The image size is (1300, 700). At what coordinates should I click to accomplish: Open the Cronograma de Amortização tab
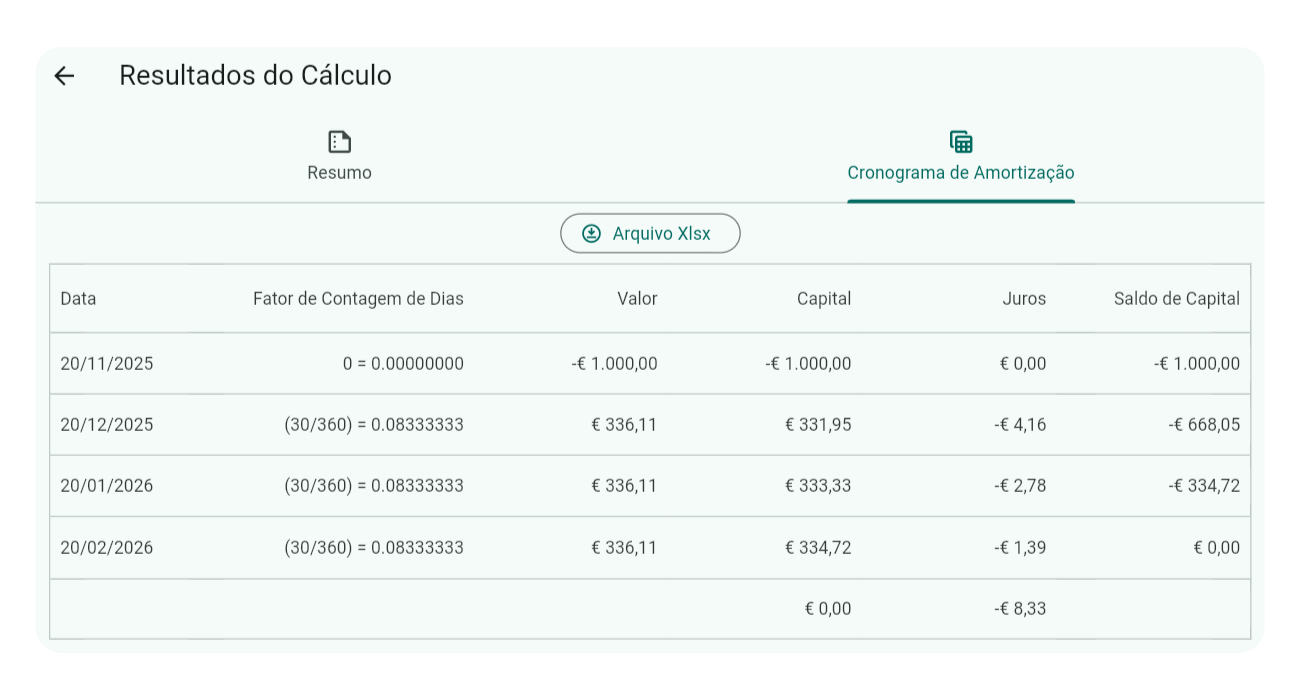[x=961, y=158]
